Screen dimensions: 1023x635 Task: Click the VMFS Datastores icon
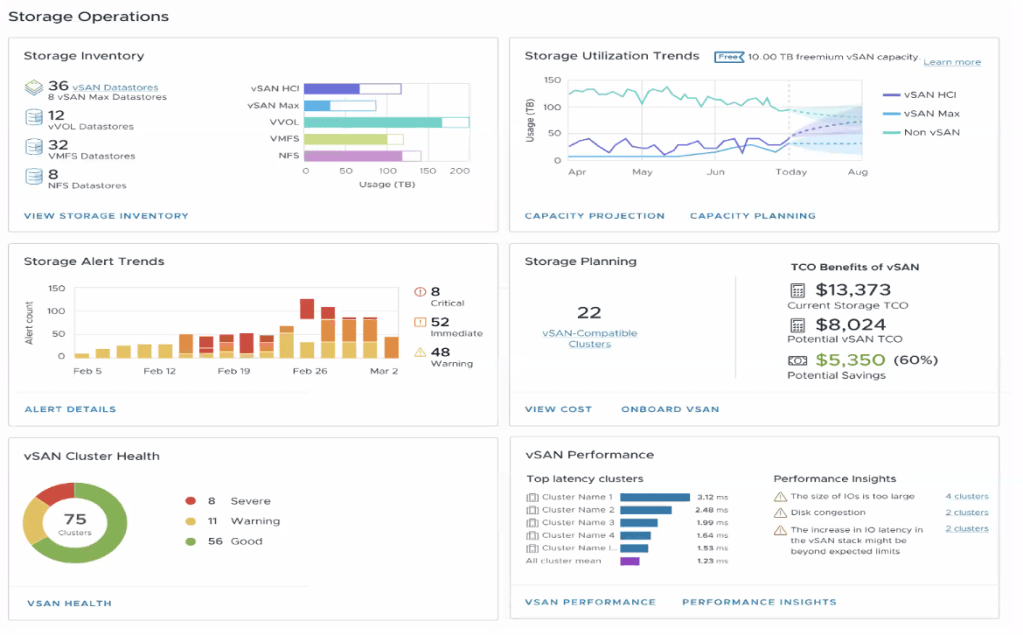[32, 147]
